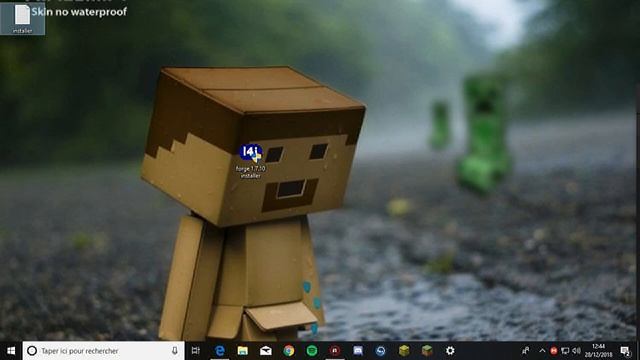Image resolution: width=640 pixels, height=360 pixels.
Task: Activate the microphone voice search icon
Action: 175,351
